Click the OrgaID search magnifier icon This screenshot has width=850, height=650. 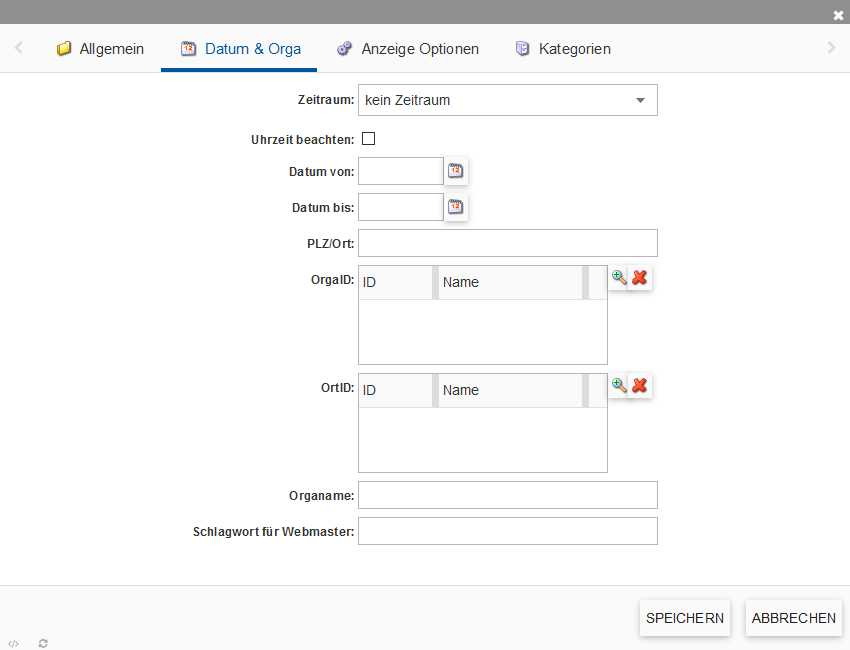pyautogui.click(x=619, y=278)
